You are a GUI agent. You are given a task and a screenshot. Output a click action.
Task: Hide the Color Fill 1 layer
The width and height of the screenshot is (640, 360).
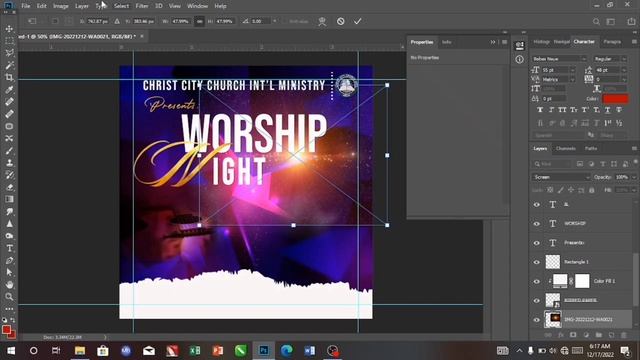coord(537,281)
